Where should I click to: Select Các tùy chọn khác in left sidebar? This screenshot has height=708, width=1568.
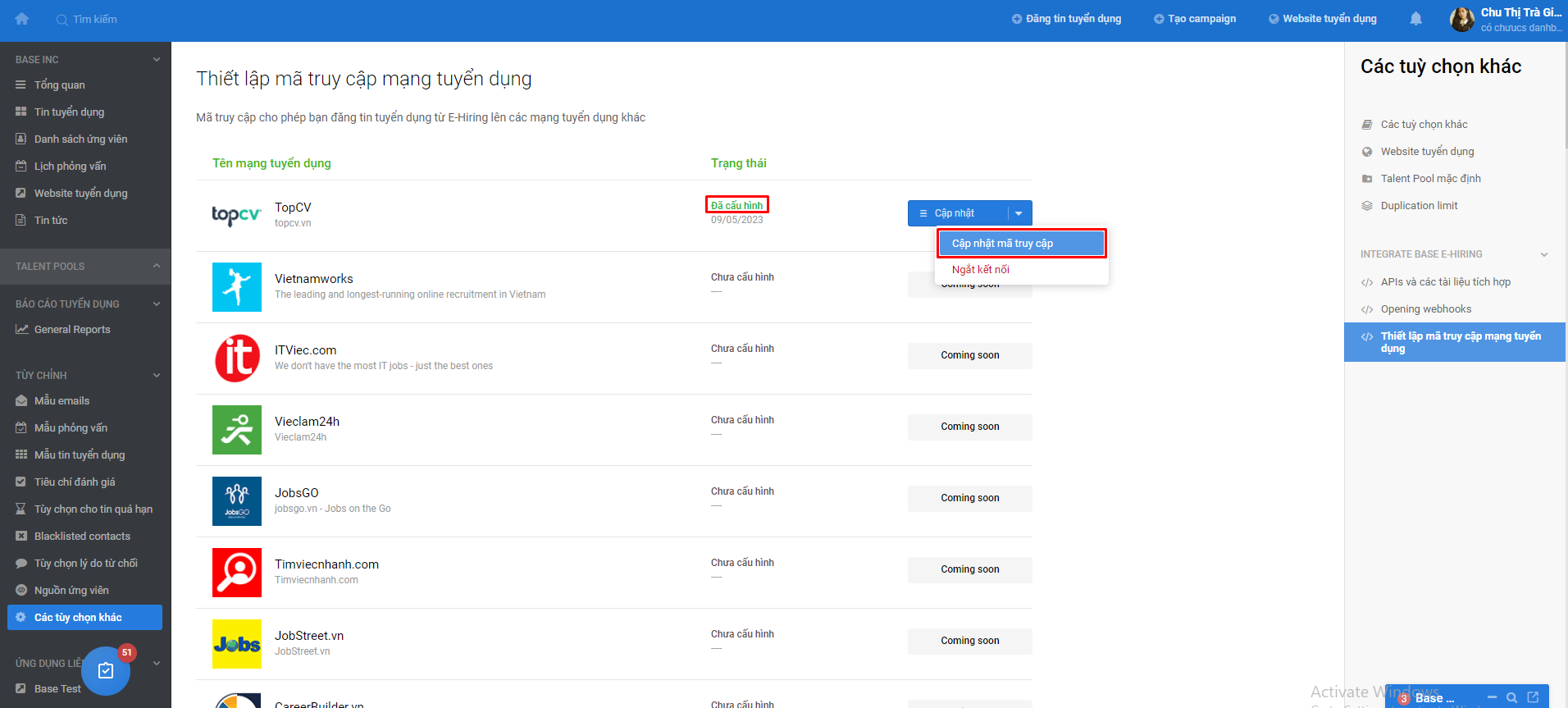(x=84, y=617)
